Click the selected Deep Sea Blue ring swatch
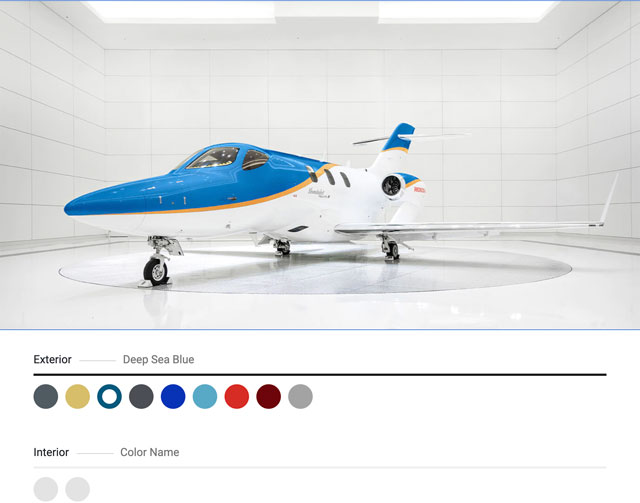The width and height of the screenshot is (640, 503). [109, 396]
